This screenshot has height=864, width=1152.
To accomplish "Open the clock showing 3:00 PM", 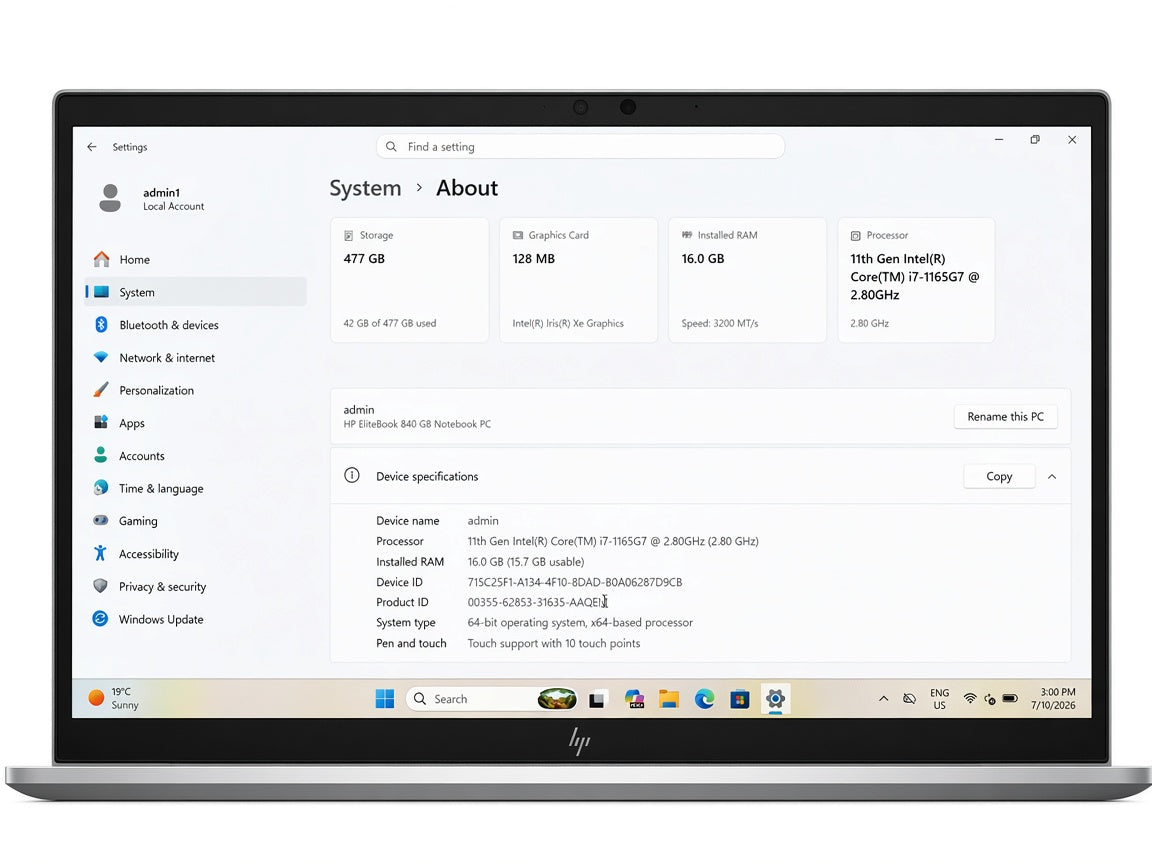I will (1053, 699).
